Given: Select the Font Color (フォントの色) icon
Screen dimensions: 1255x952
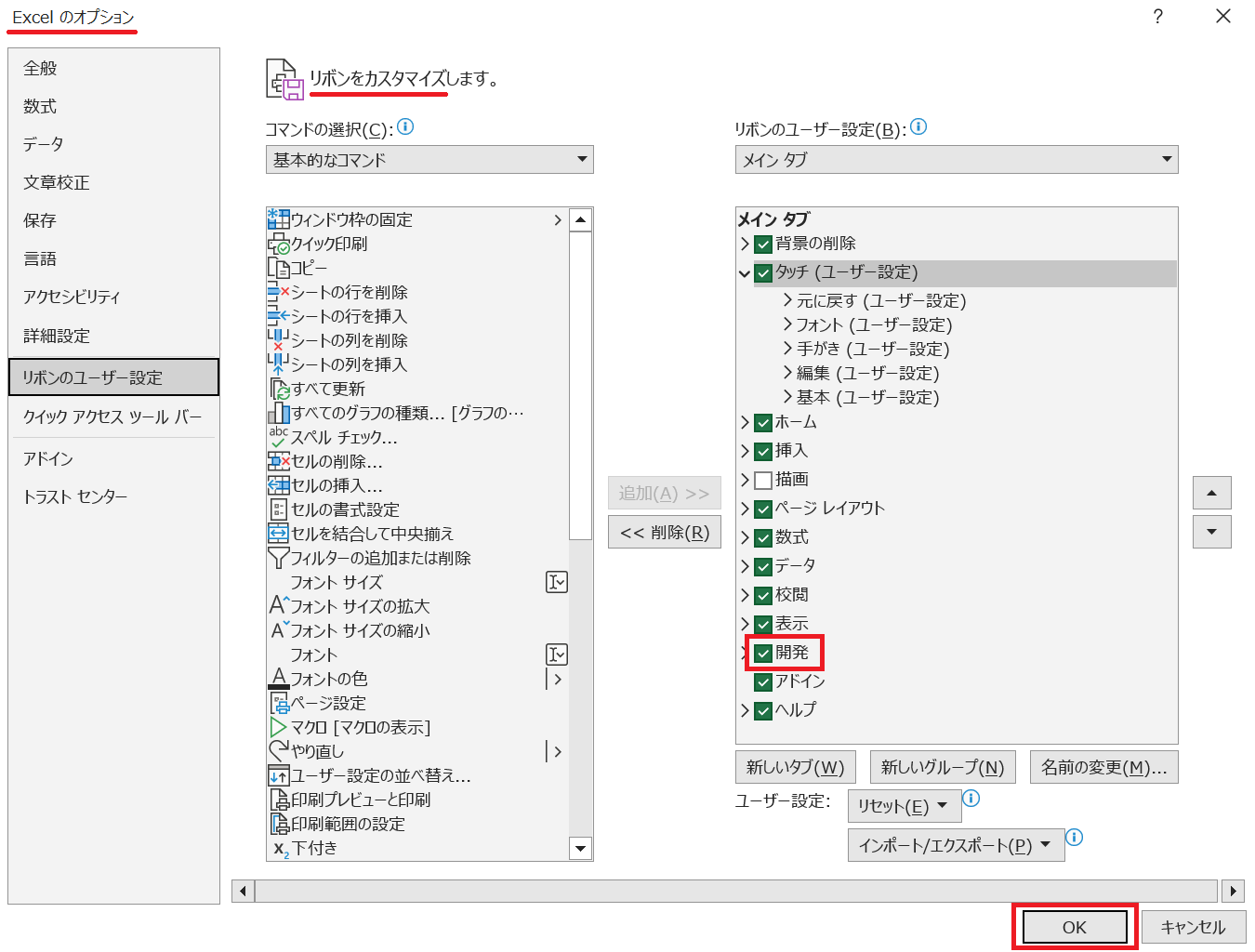Looking at the screenshot, I should pyautogui.click(x=278, y=680).
